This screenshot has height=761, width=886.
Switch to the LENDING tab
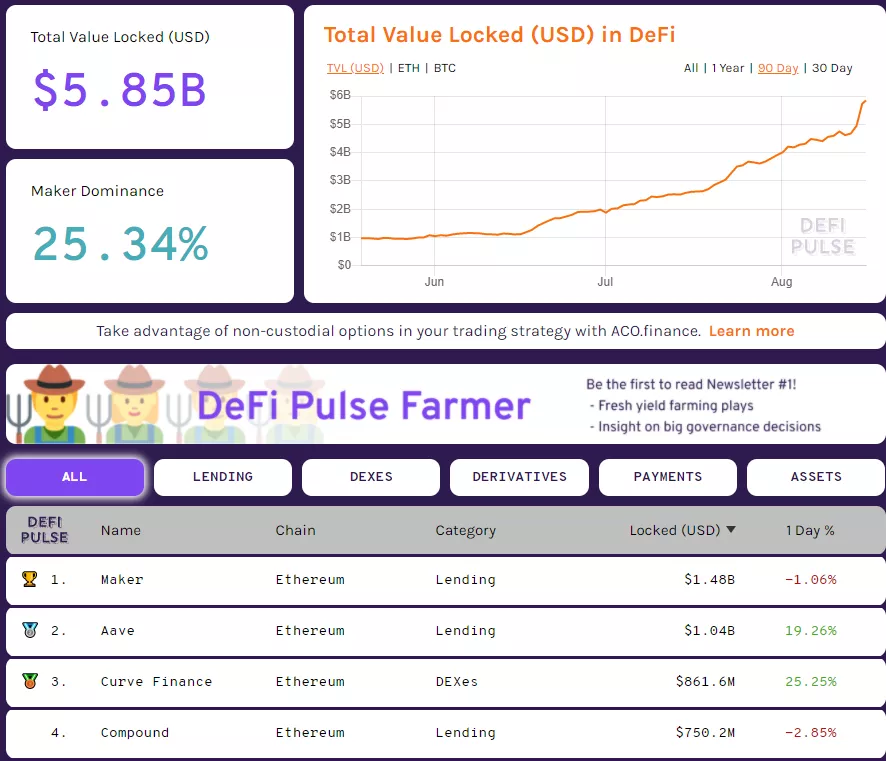click(x=222, y=477)
